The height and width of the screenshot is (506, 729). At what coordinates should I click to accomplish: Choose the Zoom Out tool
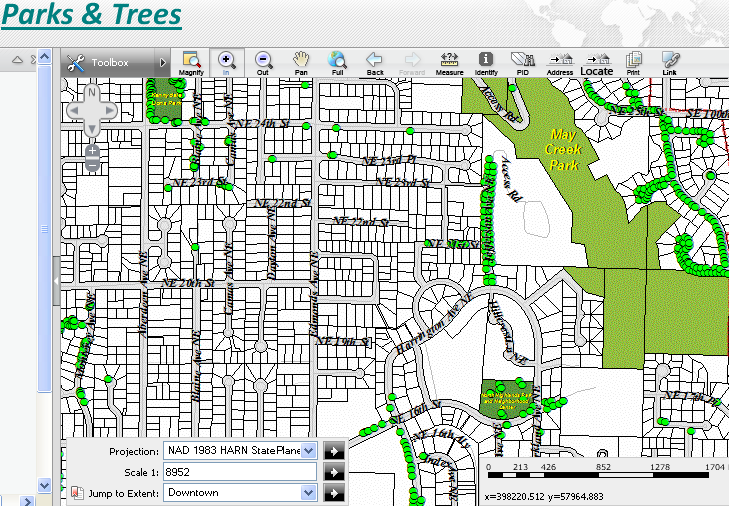pyautogui.click(x=263, y=62)
